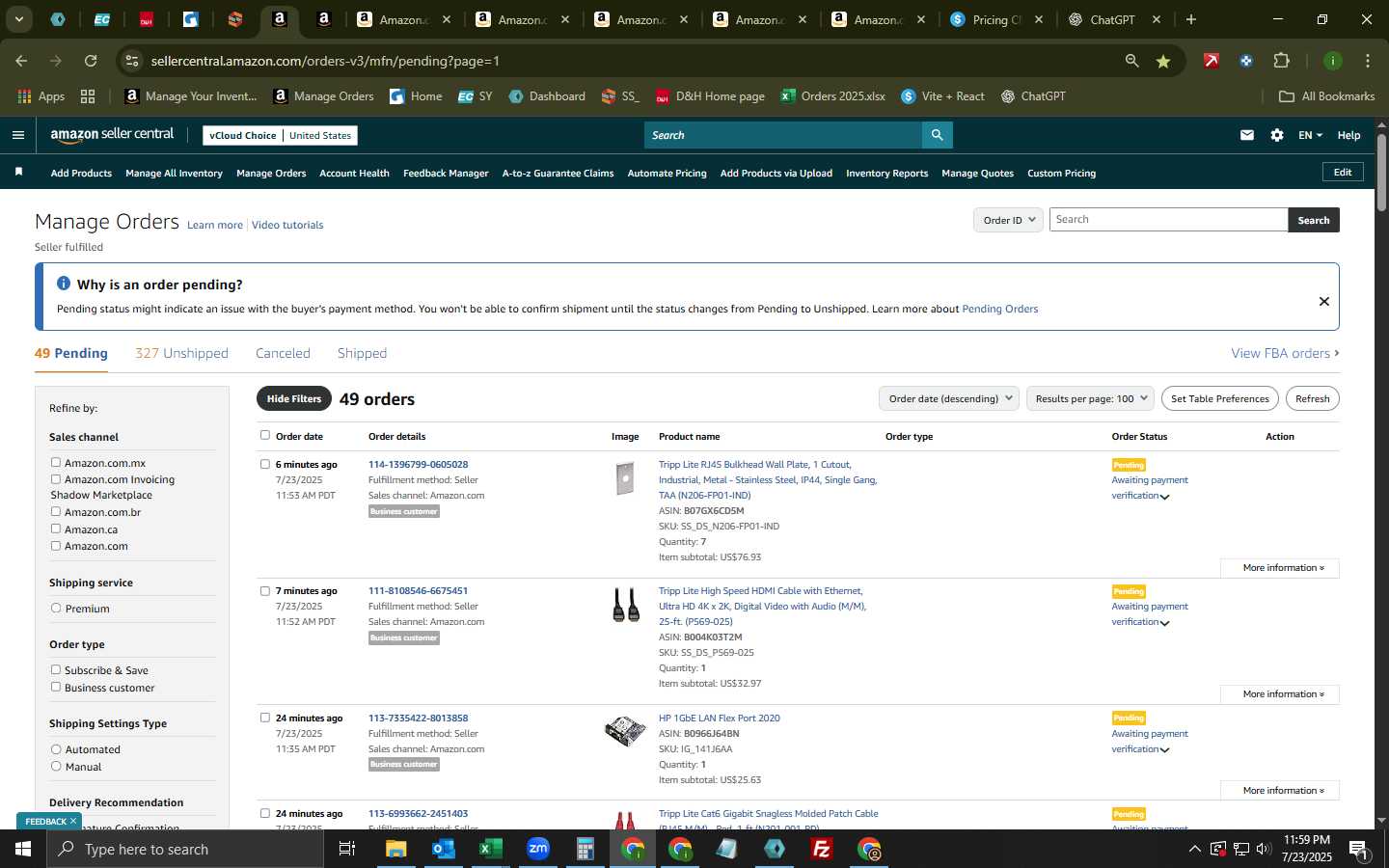This screenshot has width=1389, height=868.
Task: Open a new browser tab
Action: pyautogui.click(x=1191, y=19)
